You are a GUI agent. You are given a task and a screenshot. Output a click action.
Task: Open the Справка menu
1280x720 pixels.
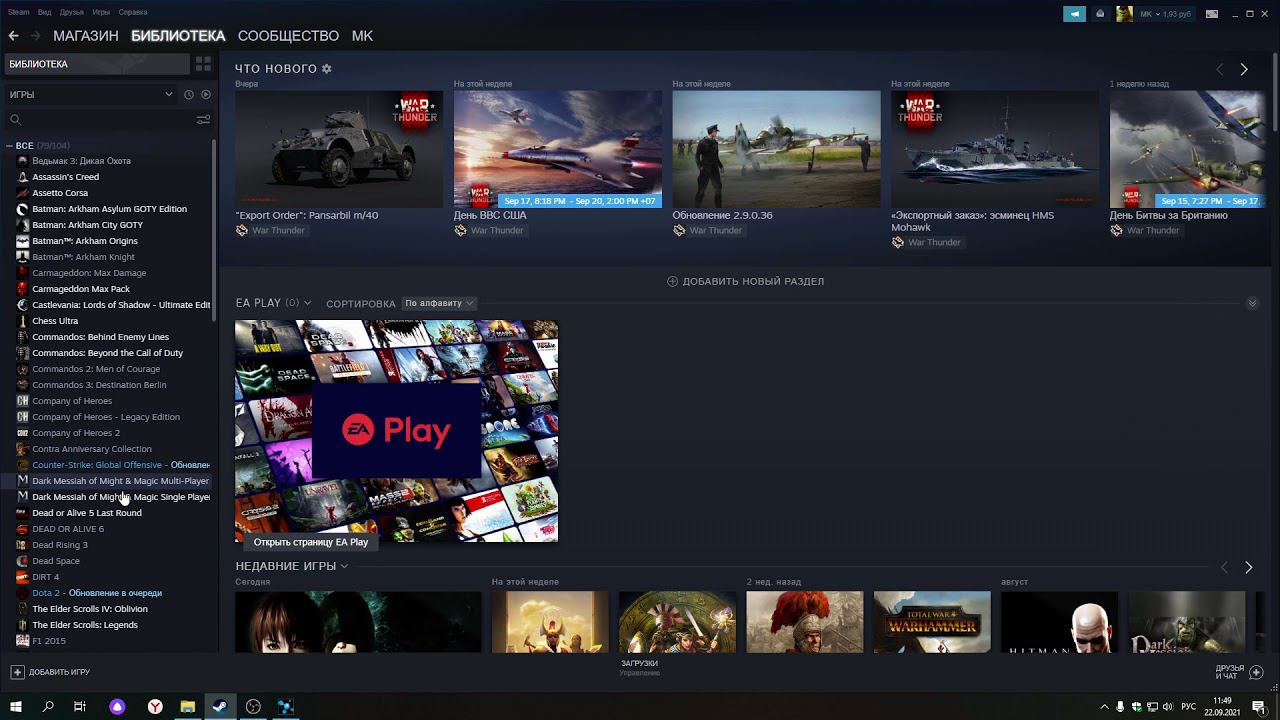tap(133, 12)
